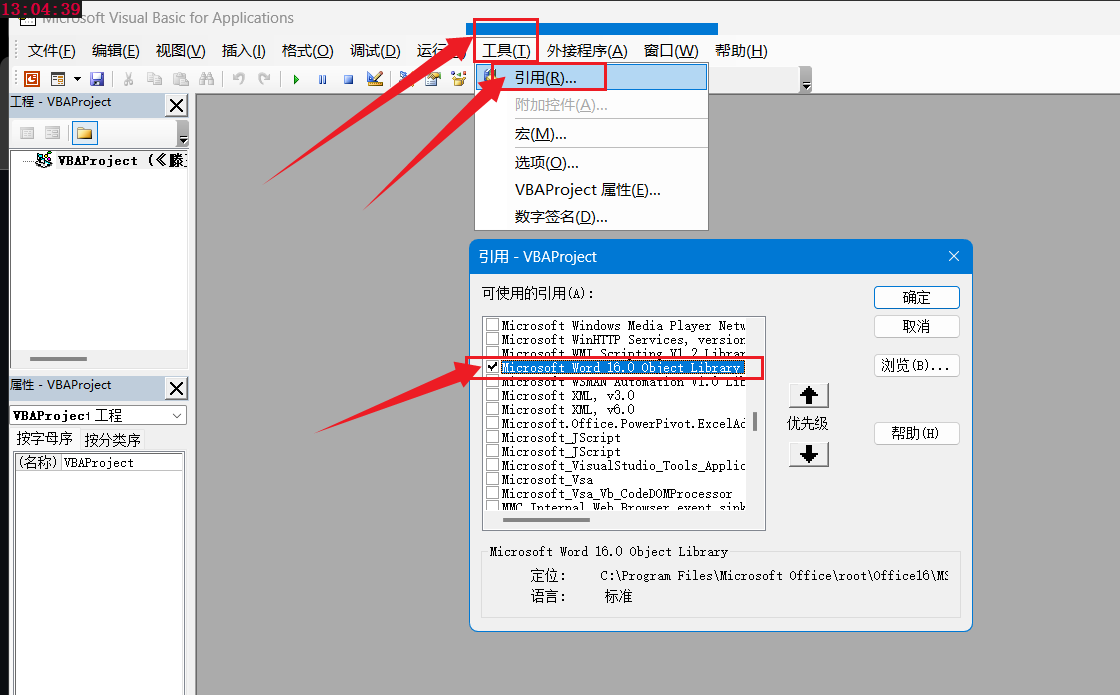Image resolution: width=1120 pixels, height=695 pixels.
Task: Click the Redo arrow toolbar icon
Action: pos(265,79)
